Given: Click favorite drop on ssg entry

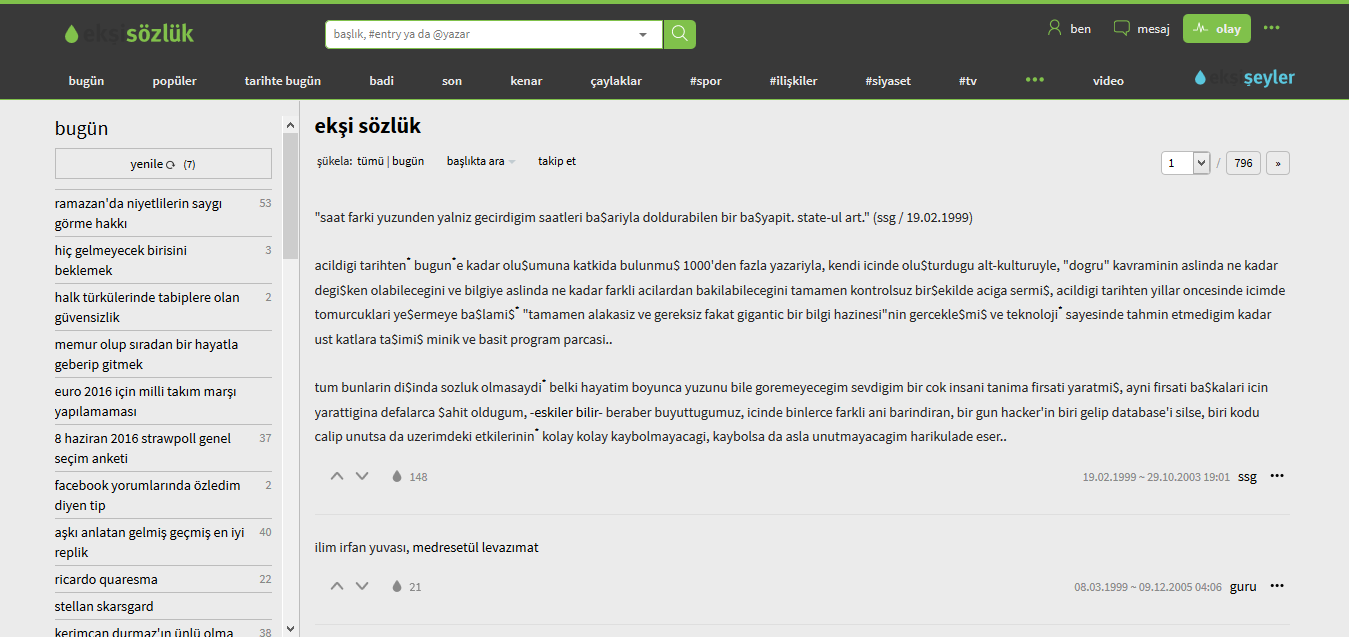Looking at the screenshot, I should point(397,476).
